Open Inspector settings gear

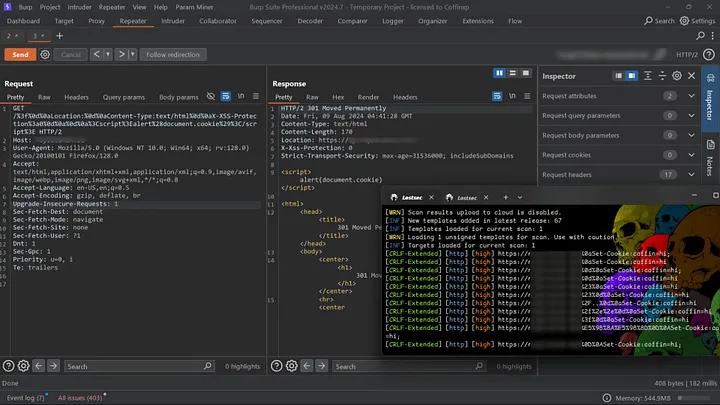click(677, 76)
